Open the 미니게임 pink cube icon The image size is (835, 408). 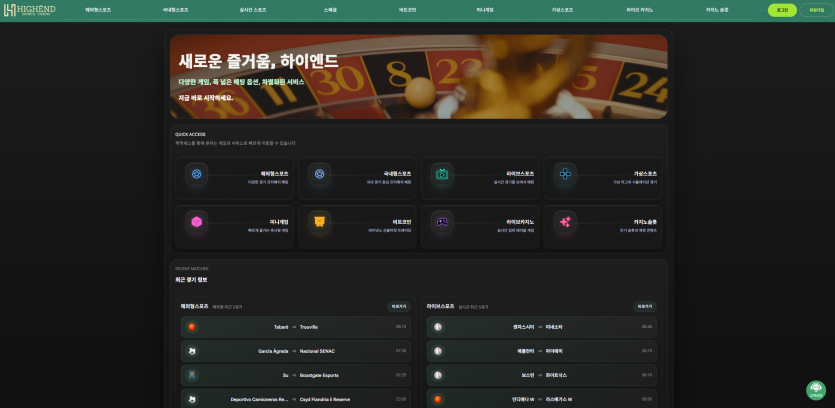[197, 222]
